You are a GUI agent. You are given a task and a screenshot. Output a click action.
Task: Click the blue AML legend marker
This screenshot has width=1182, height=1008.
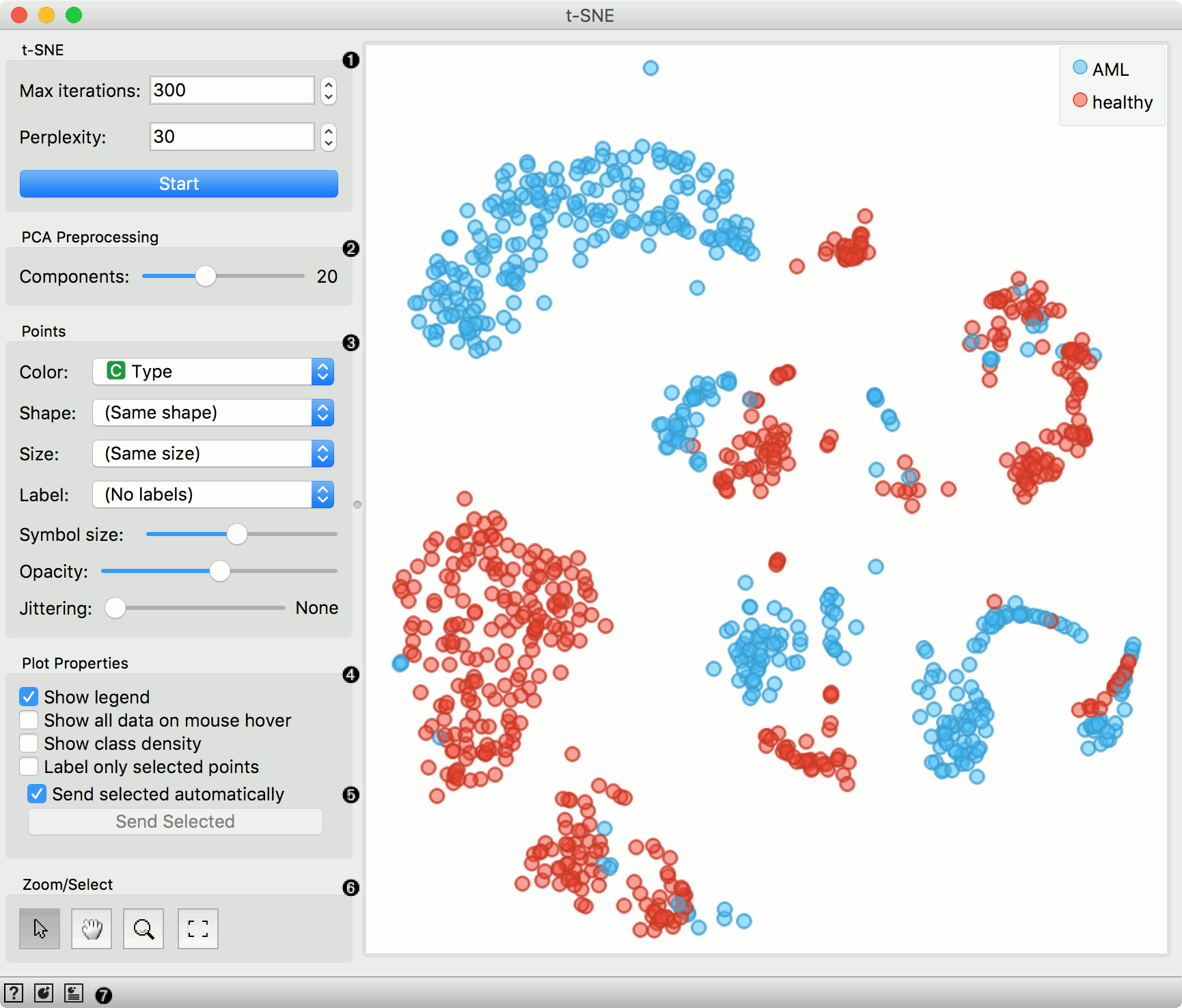pyautogui.click(x=1080, y=68)
